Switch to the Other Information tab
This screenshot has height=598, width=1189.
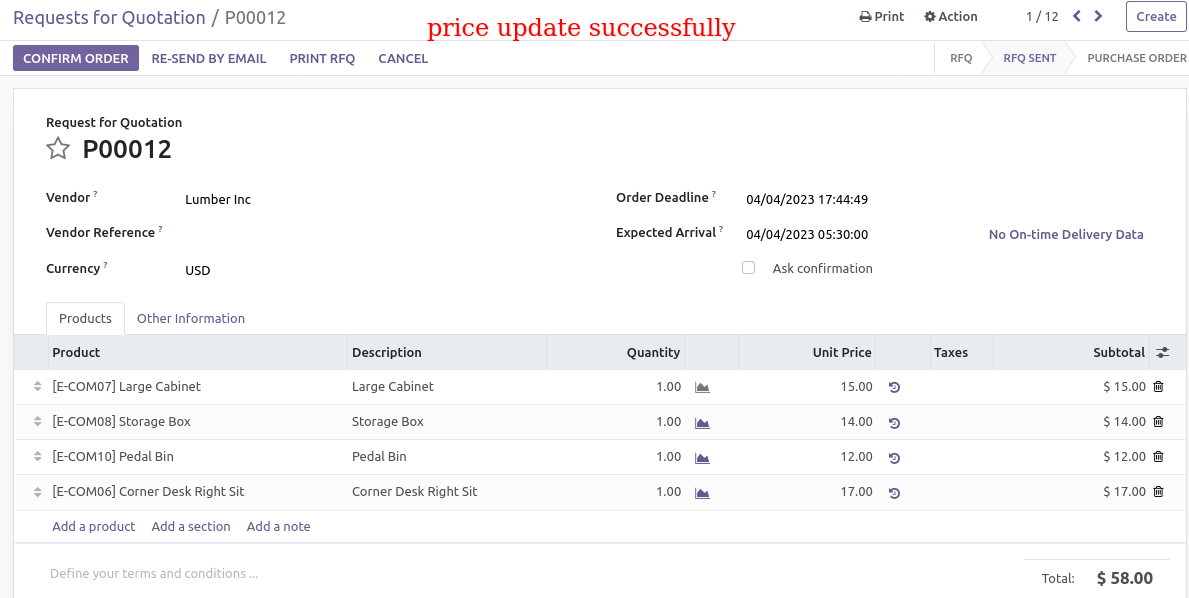tap(190, 318)
